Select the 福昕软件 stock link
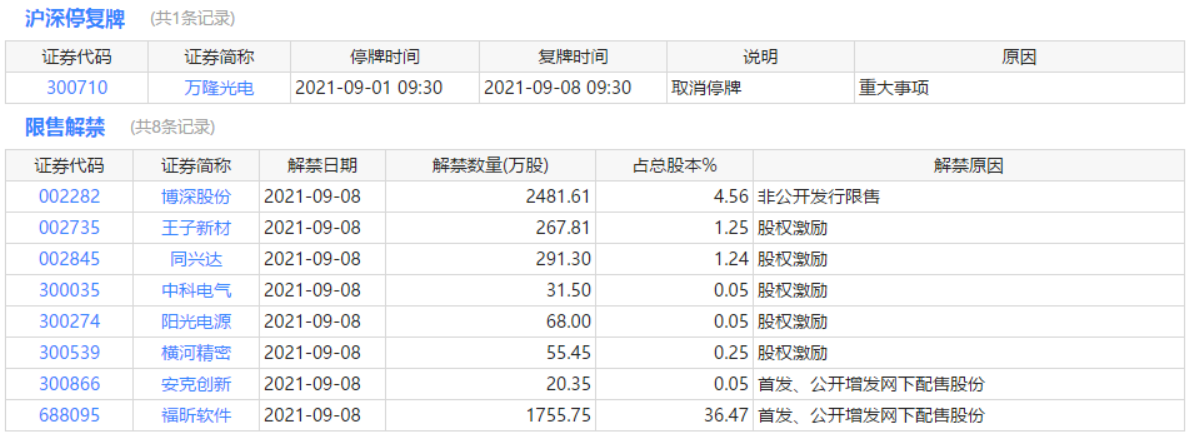The image size is (1196, 434). [x=196, y=415]
